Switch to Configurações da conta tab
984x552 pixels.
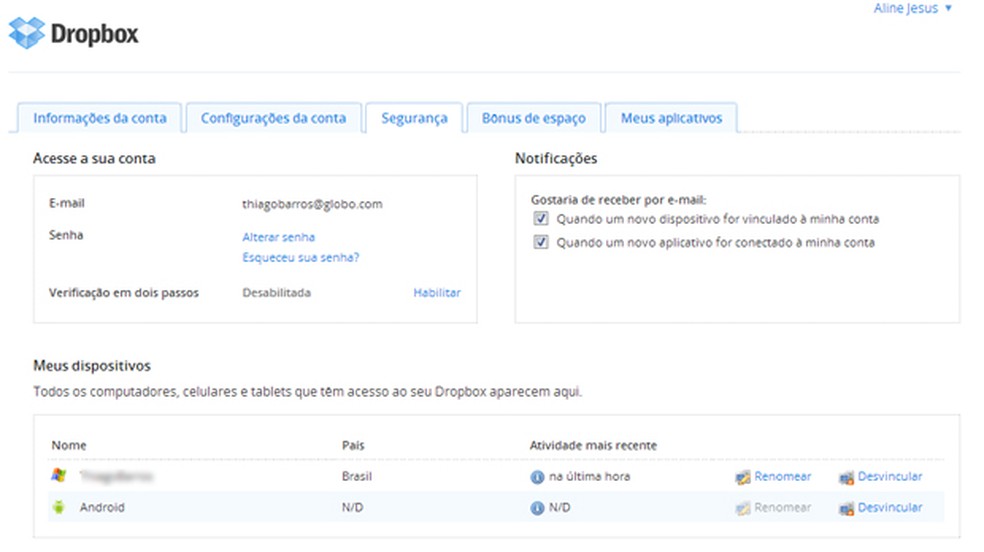pyautogui.click(x=274, y=118)
